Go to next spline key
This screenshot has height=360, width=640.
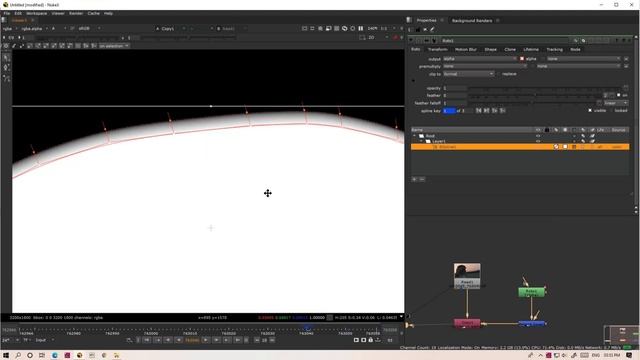(487, 111)
